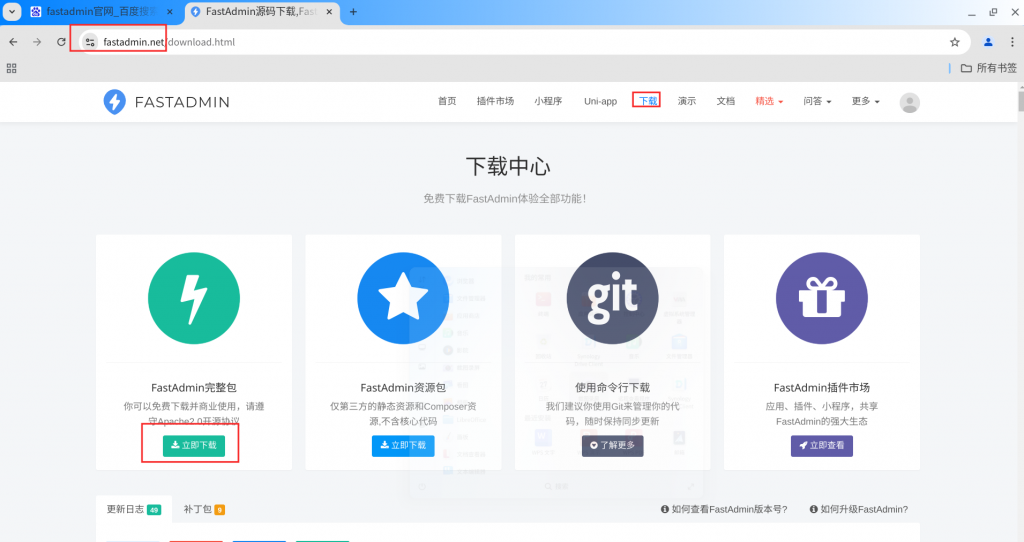The width and height of the screenshot is (1024, 542).
Task: Click green 立即下载 button for 完整包
Action: click(x=194, y=445)
